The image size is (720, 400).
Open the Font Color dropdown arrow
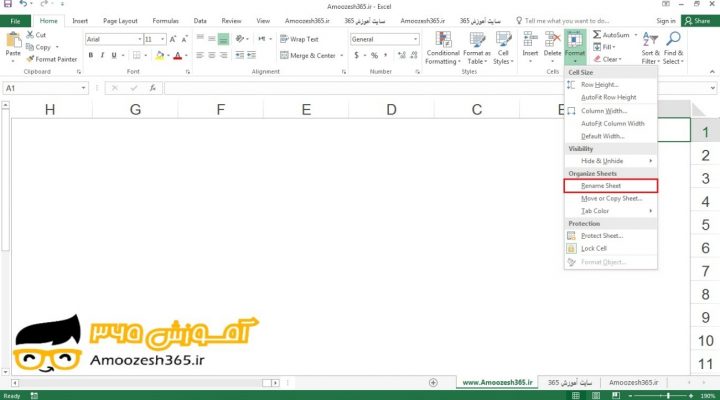point(186,56)
